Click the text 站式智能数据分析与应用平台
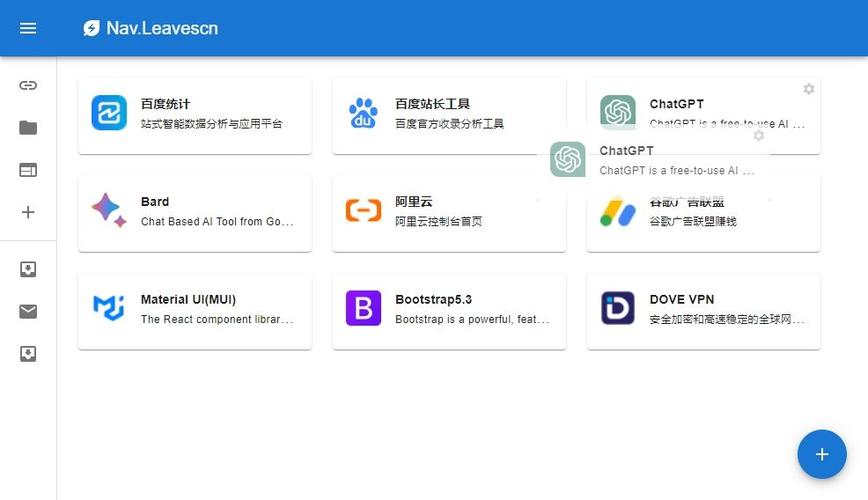Image resolution: width=868 pixels, height=500 pixels. point(211,123)
